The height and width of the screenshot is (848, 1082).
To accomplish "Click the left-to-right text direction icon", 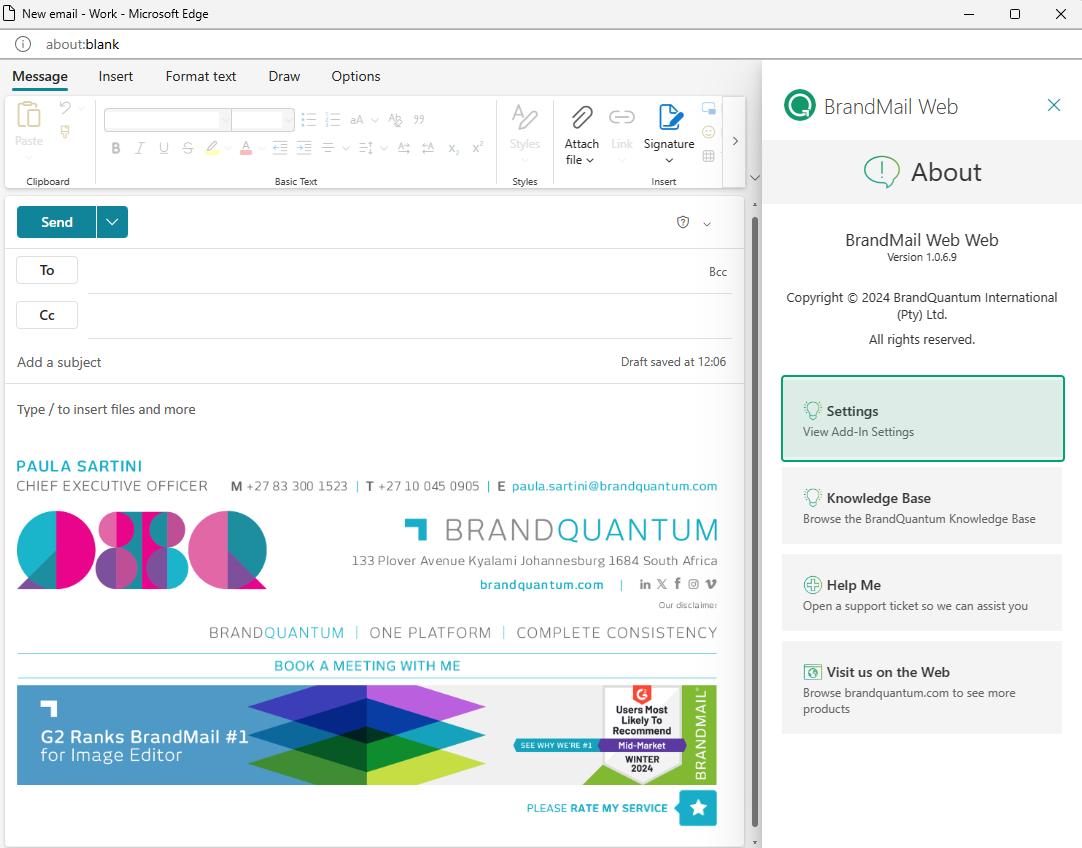I will click(404, 148).
